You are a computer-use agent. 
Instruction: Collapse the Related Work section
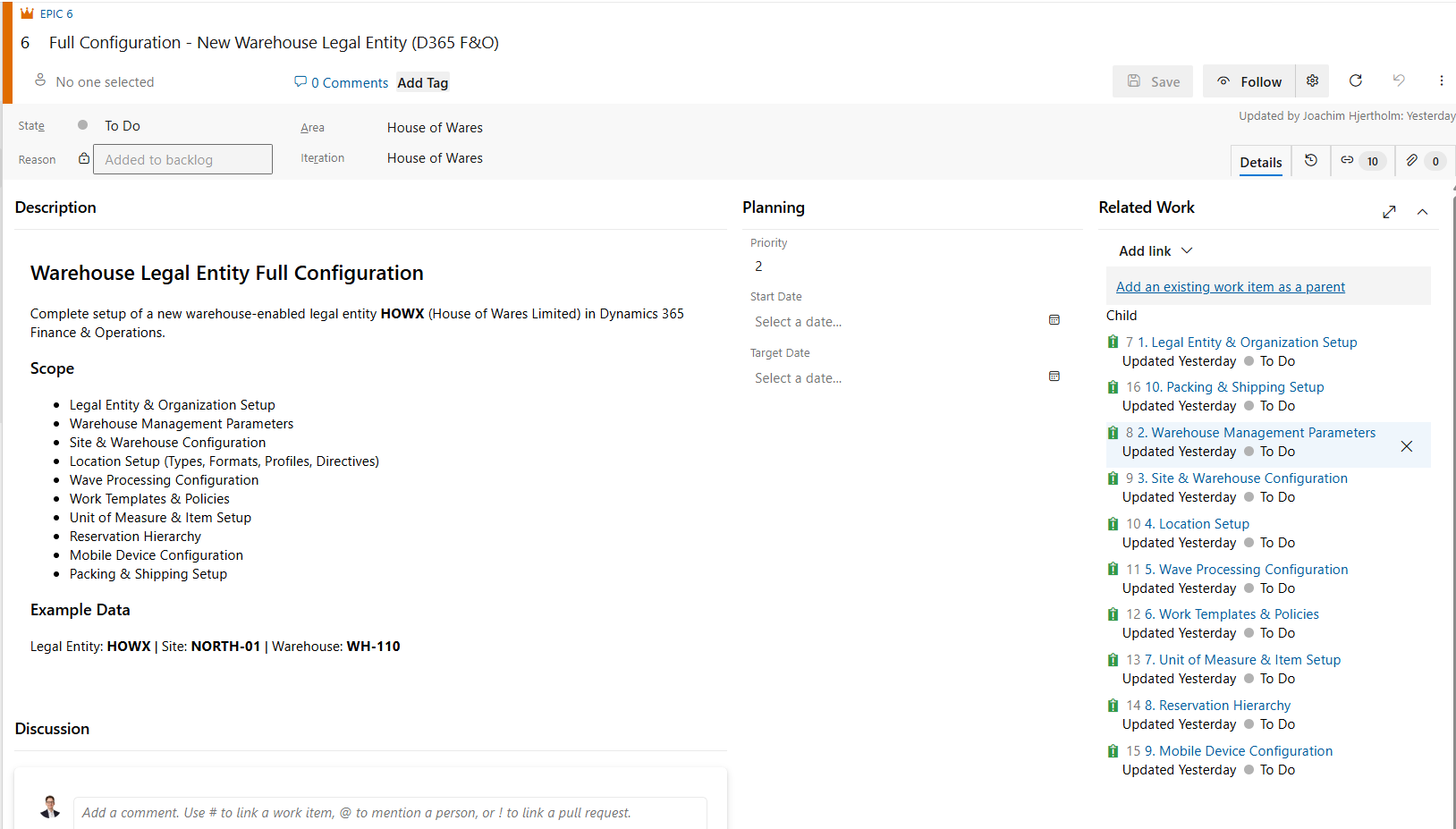coord(1422,212)
